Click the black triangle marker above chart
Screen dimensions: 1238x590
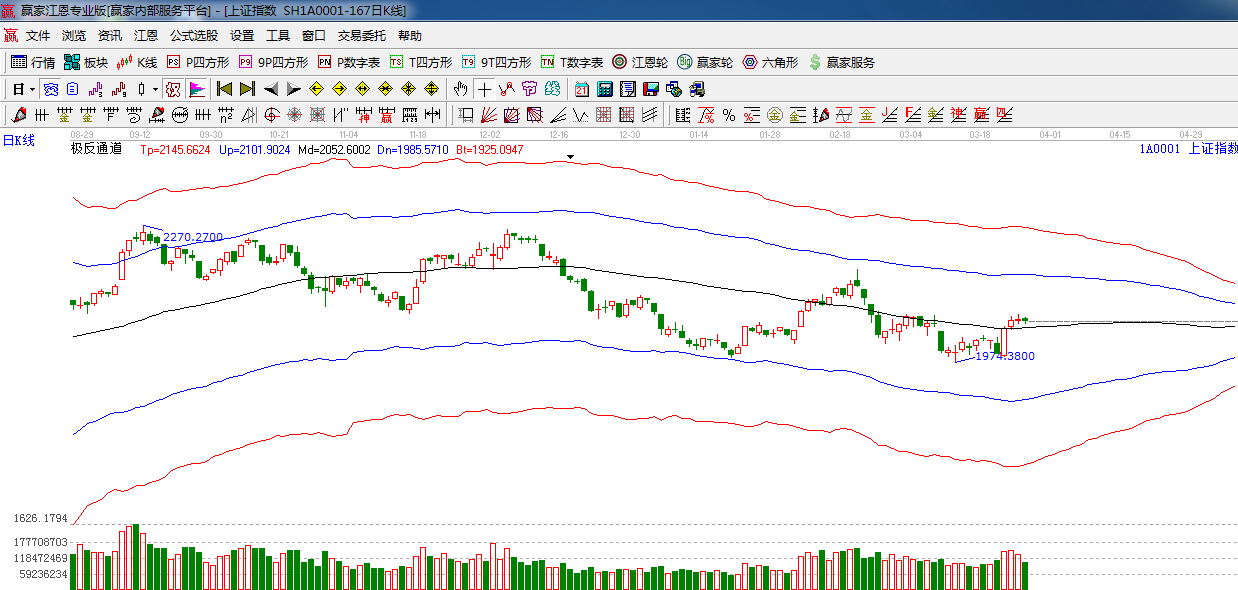click(570, 157)
